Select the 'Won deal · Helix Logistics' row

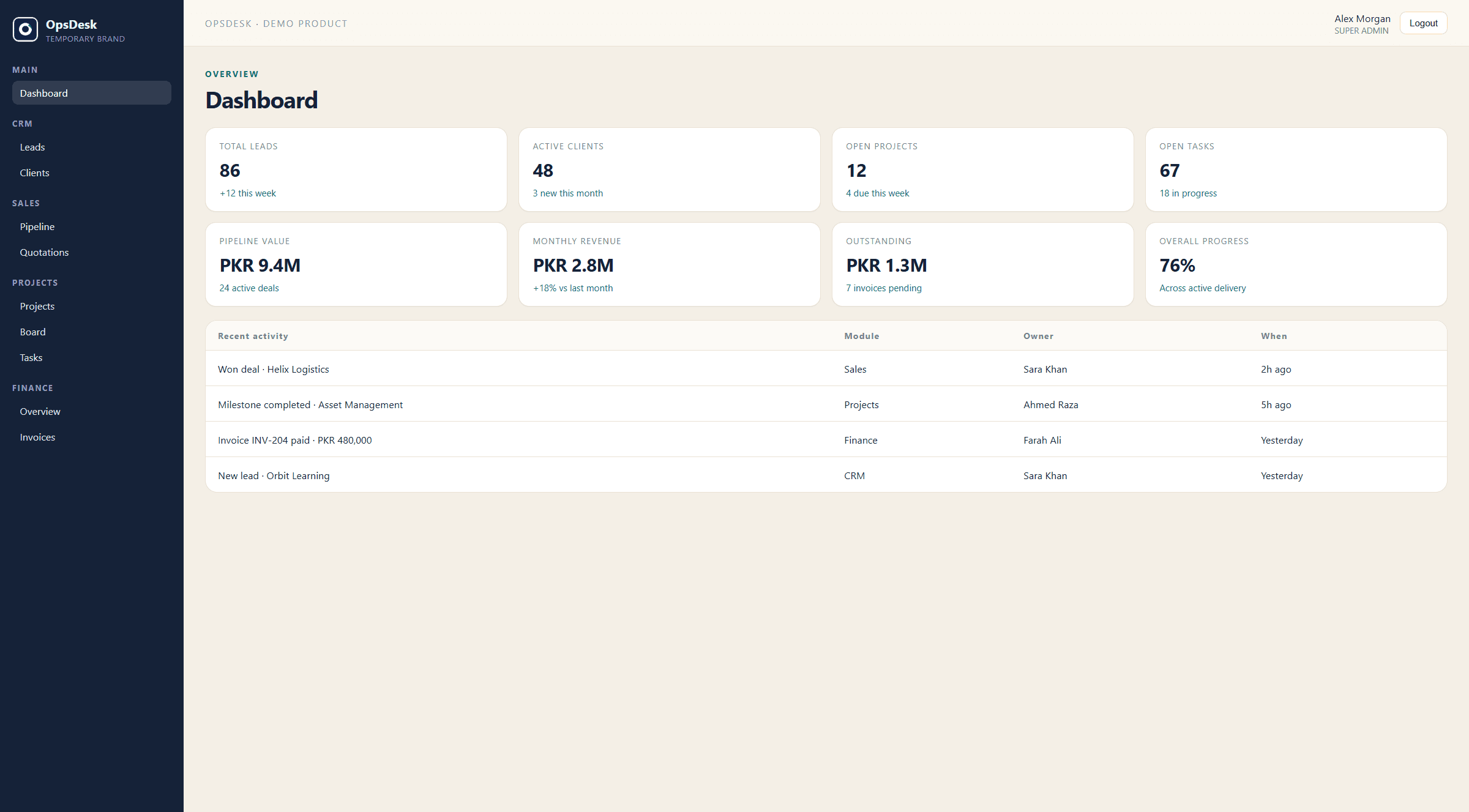tap(826, 369)
